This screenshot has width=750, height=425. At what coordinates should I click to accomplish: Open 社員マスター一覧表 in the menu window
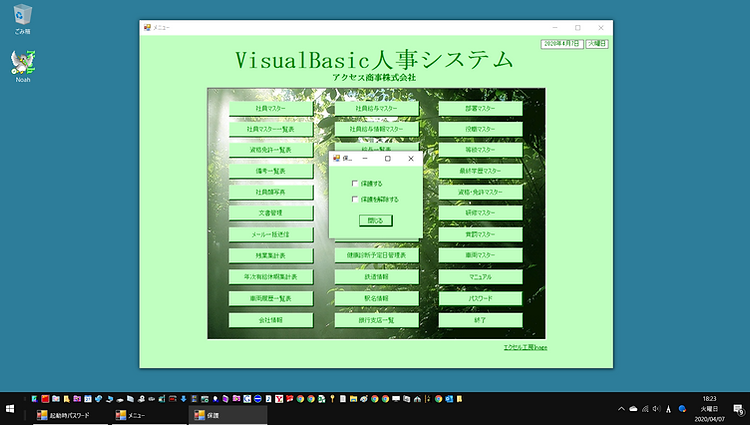point(271,129)
